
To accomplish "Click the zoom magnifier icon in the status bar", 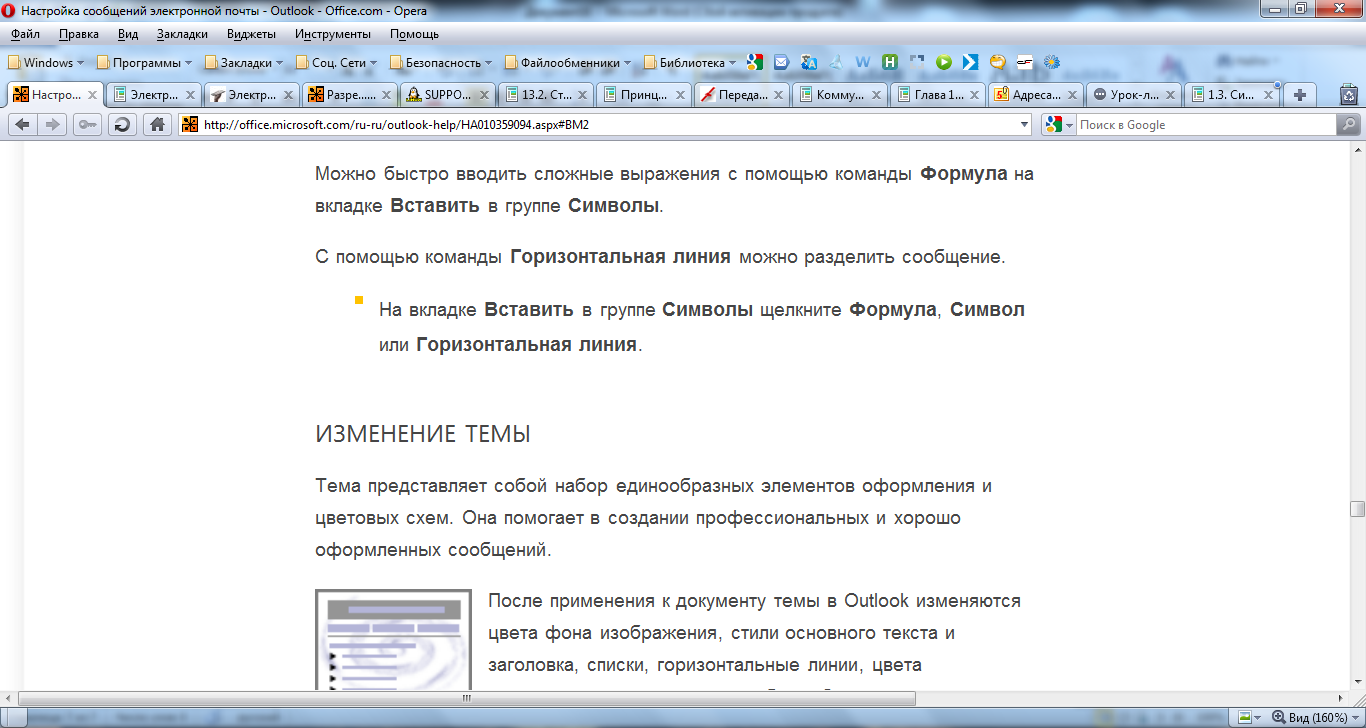I will pos(1279,718).
